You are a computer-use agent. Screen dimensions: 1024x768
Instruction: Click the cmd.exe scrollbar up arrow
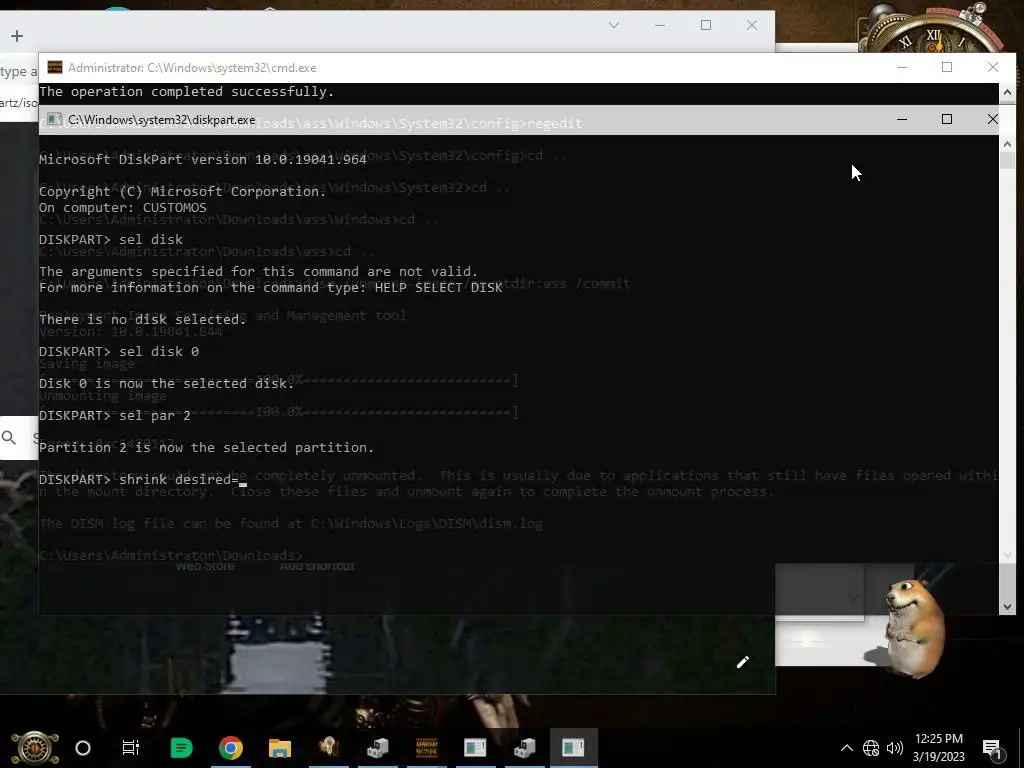click(x=1007, y=92)
